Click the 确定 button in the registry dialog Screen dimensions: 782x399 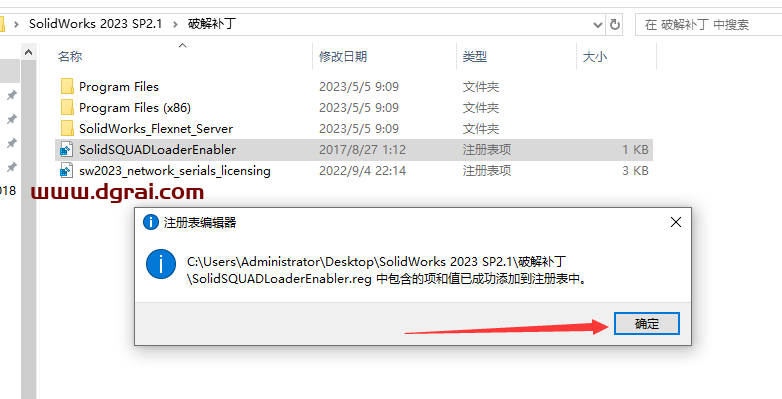[x=646, y=324]
